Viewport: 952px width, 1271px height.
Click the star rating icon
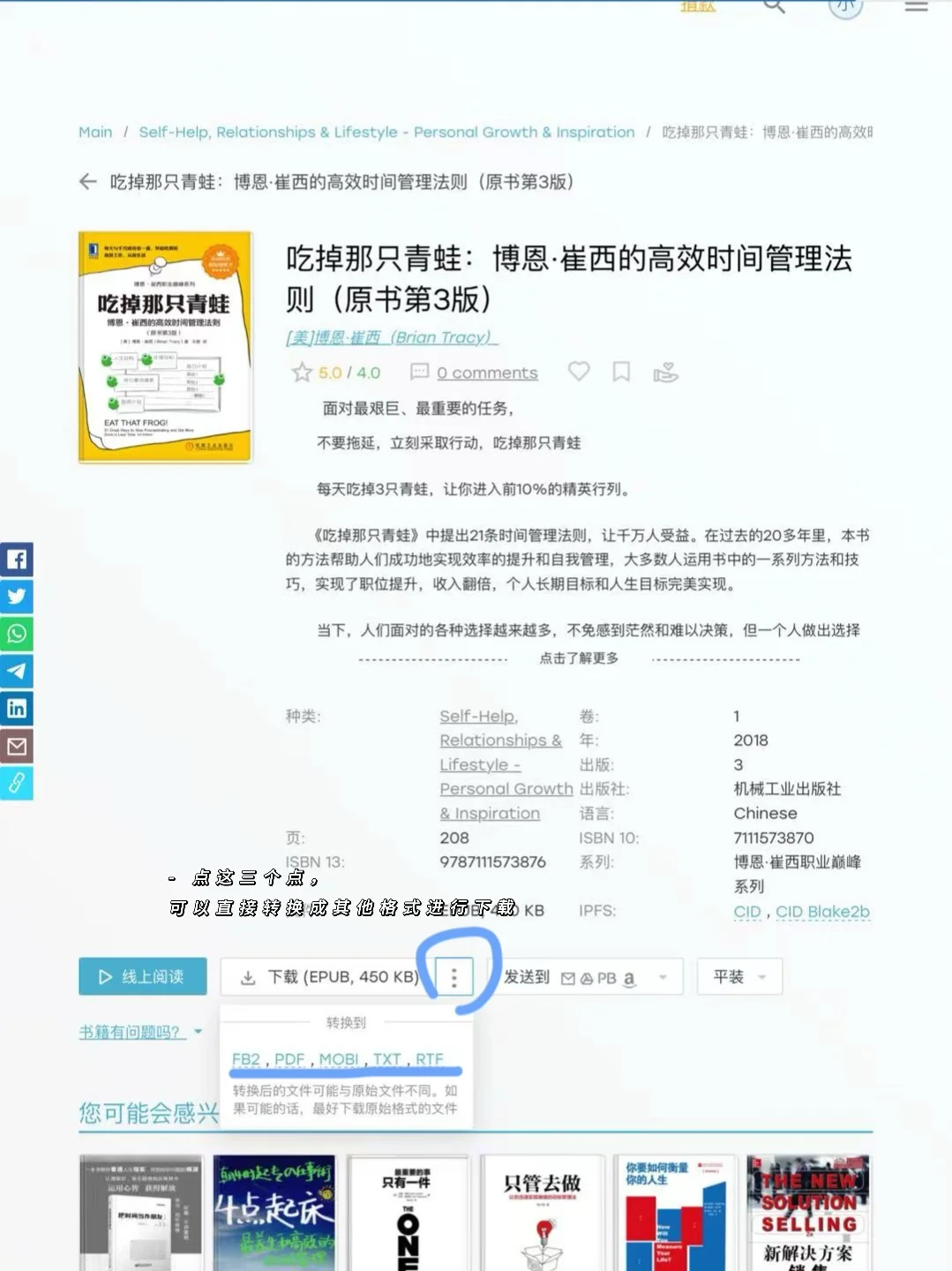pos(302,372)
